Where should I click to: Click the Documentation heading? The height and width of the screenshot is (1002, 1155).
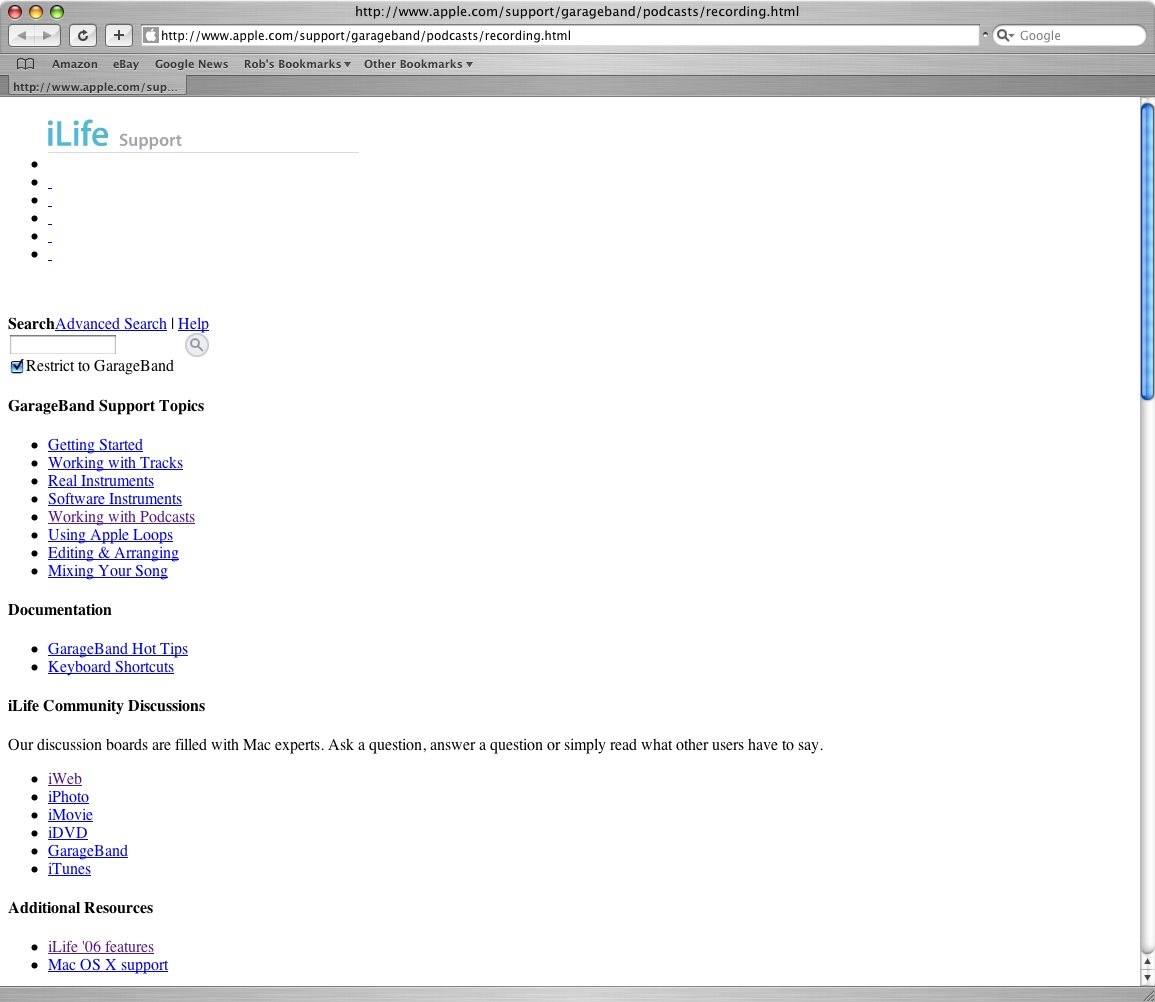(x=60, y=610)
